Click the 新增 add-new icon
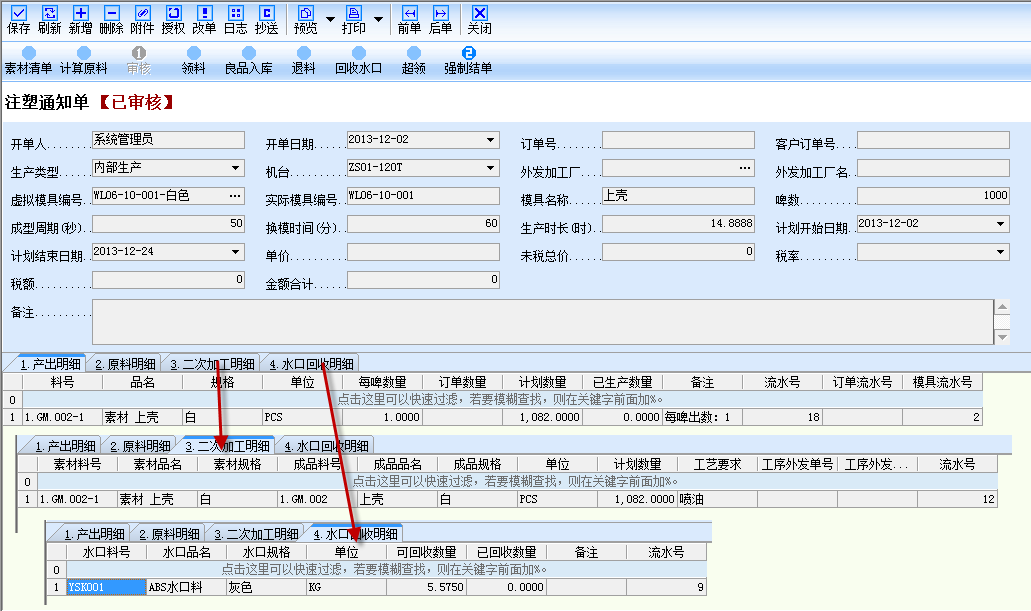The width and height of the screenshot is (1031, 611). (x=80, y=20)
